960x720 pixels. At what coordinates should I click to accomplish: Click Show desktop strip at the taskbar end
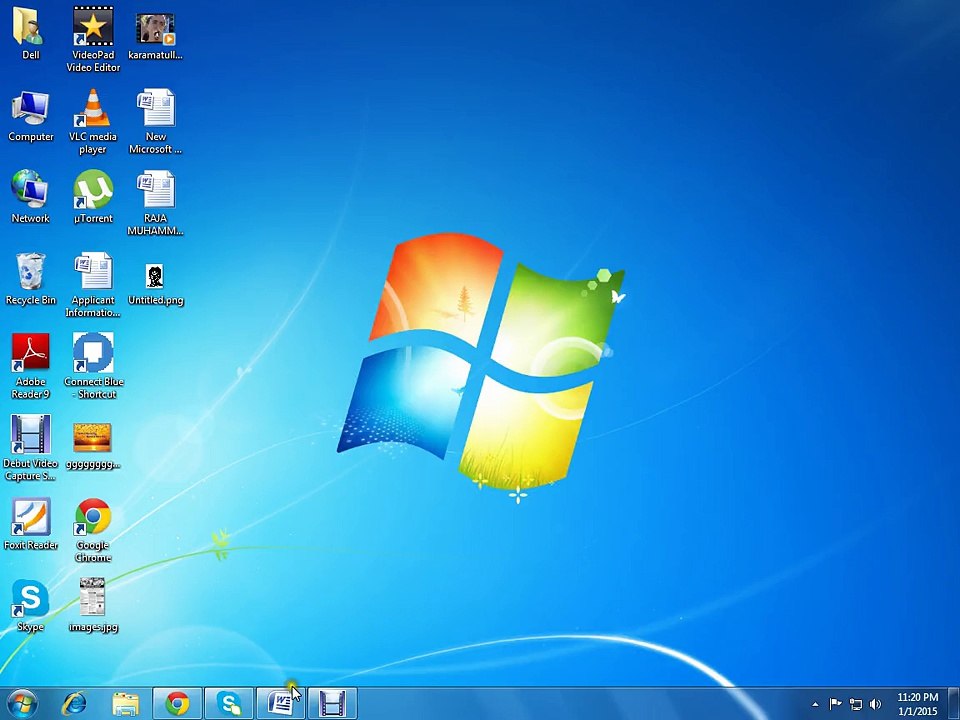(x=954, y=704)
